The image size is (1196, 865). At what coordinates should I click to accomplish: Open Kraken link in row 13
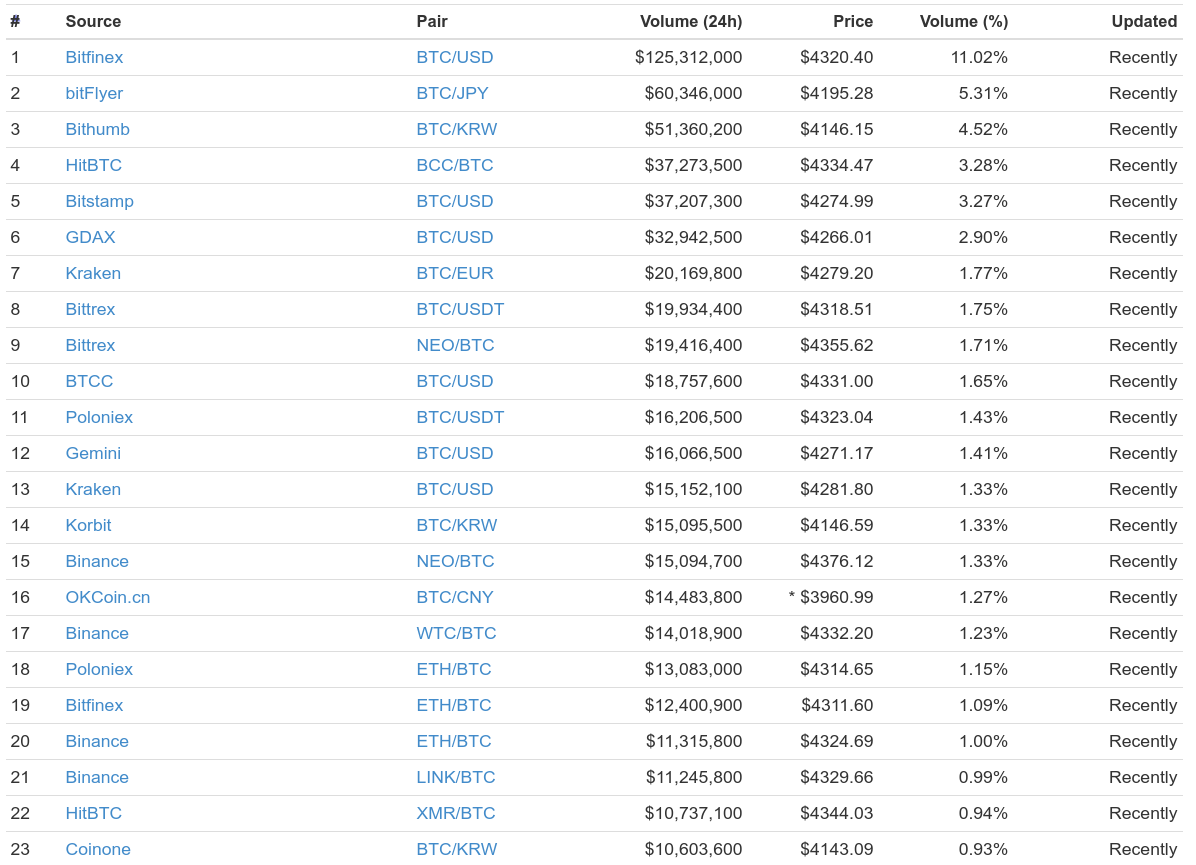93,489
